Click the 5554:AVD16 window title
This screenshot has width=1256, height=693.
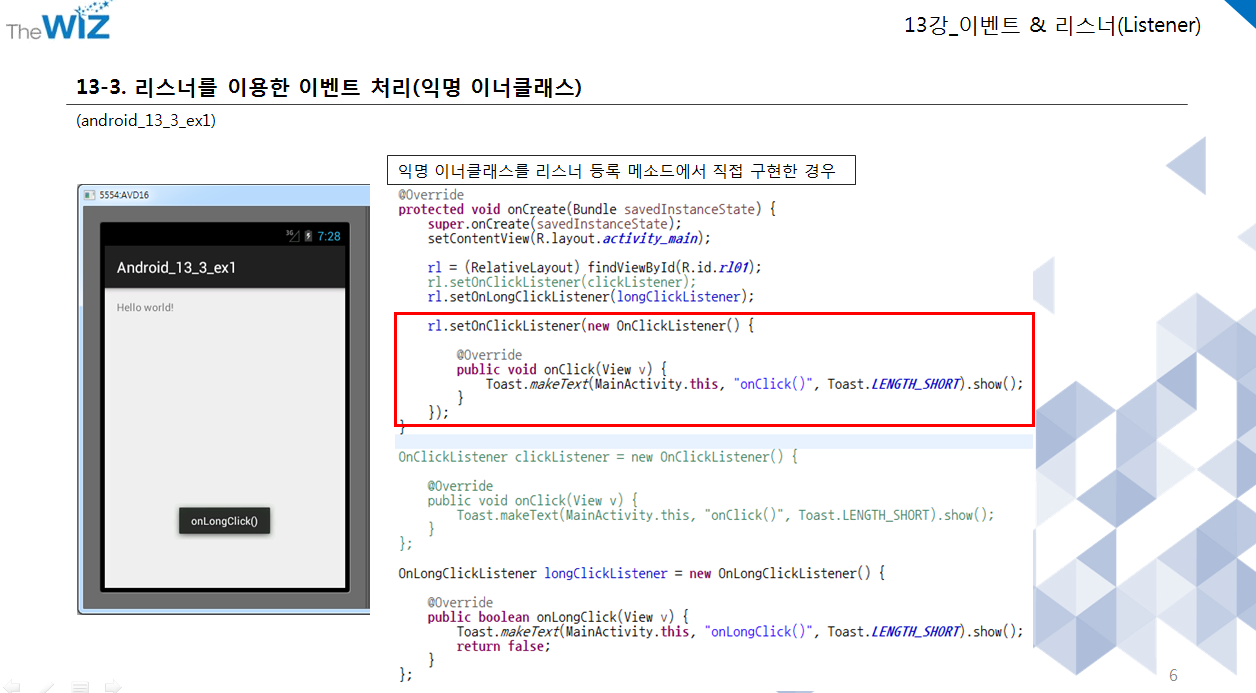click(123, 194)
